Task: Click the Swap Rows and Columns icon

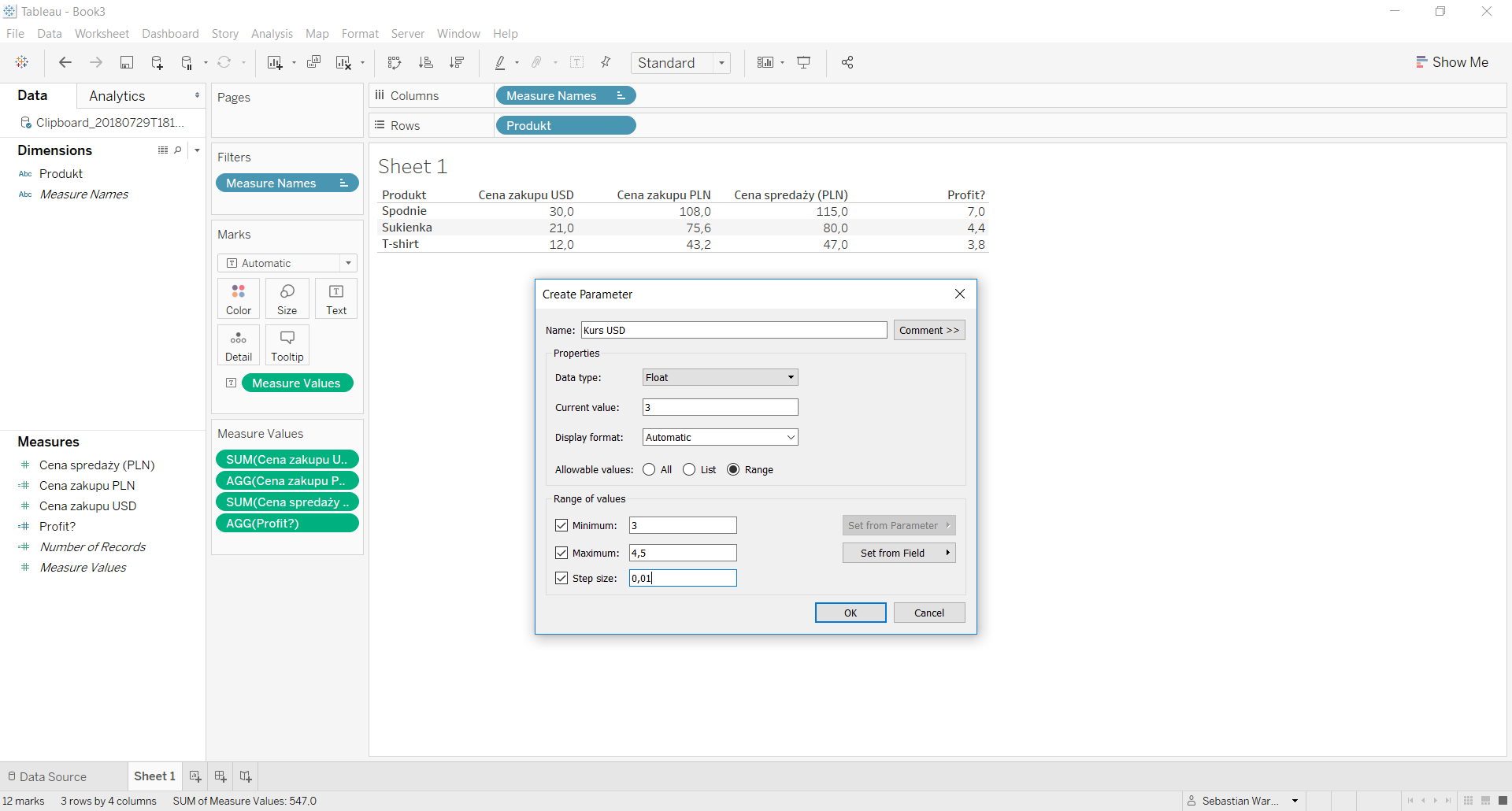Action: tap(395, 63)
